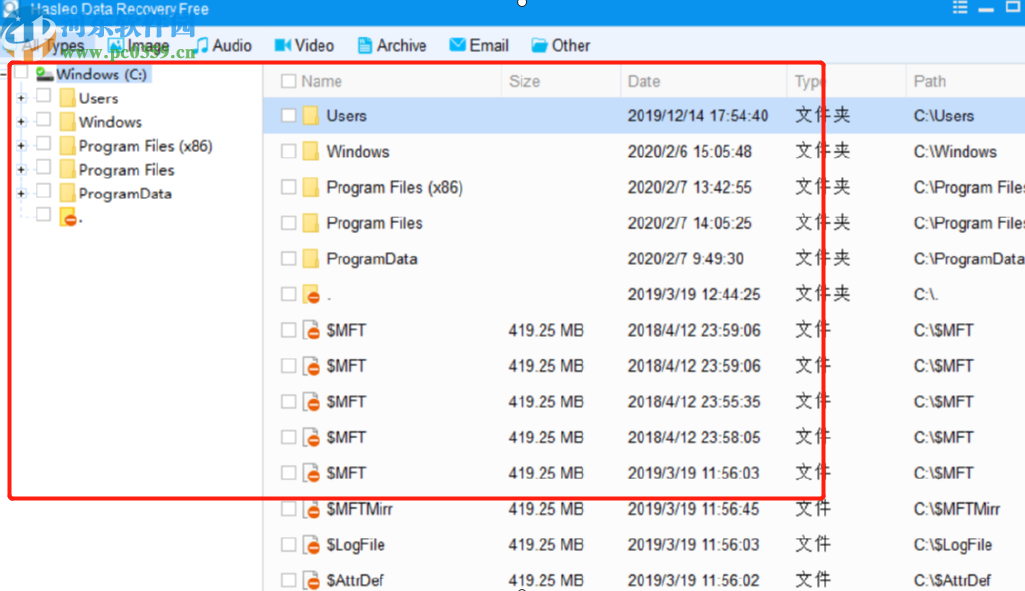Sort files by the Date column header

point(644,81)
